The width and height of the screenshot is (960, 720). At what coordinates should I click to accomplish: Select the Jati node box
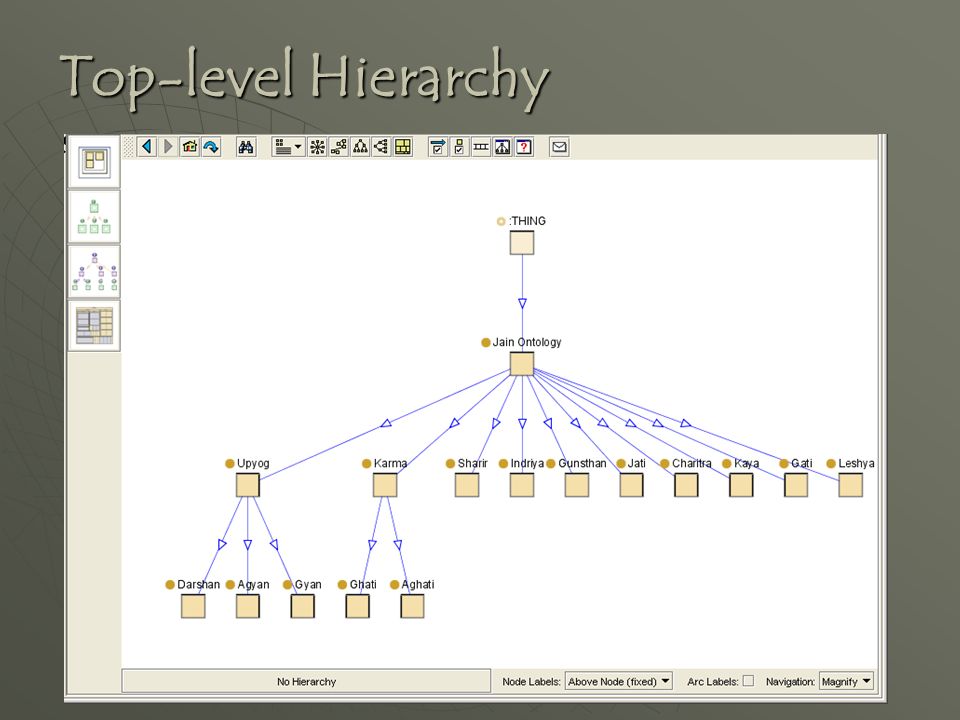[x=631, y=485]
